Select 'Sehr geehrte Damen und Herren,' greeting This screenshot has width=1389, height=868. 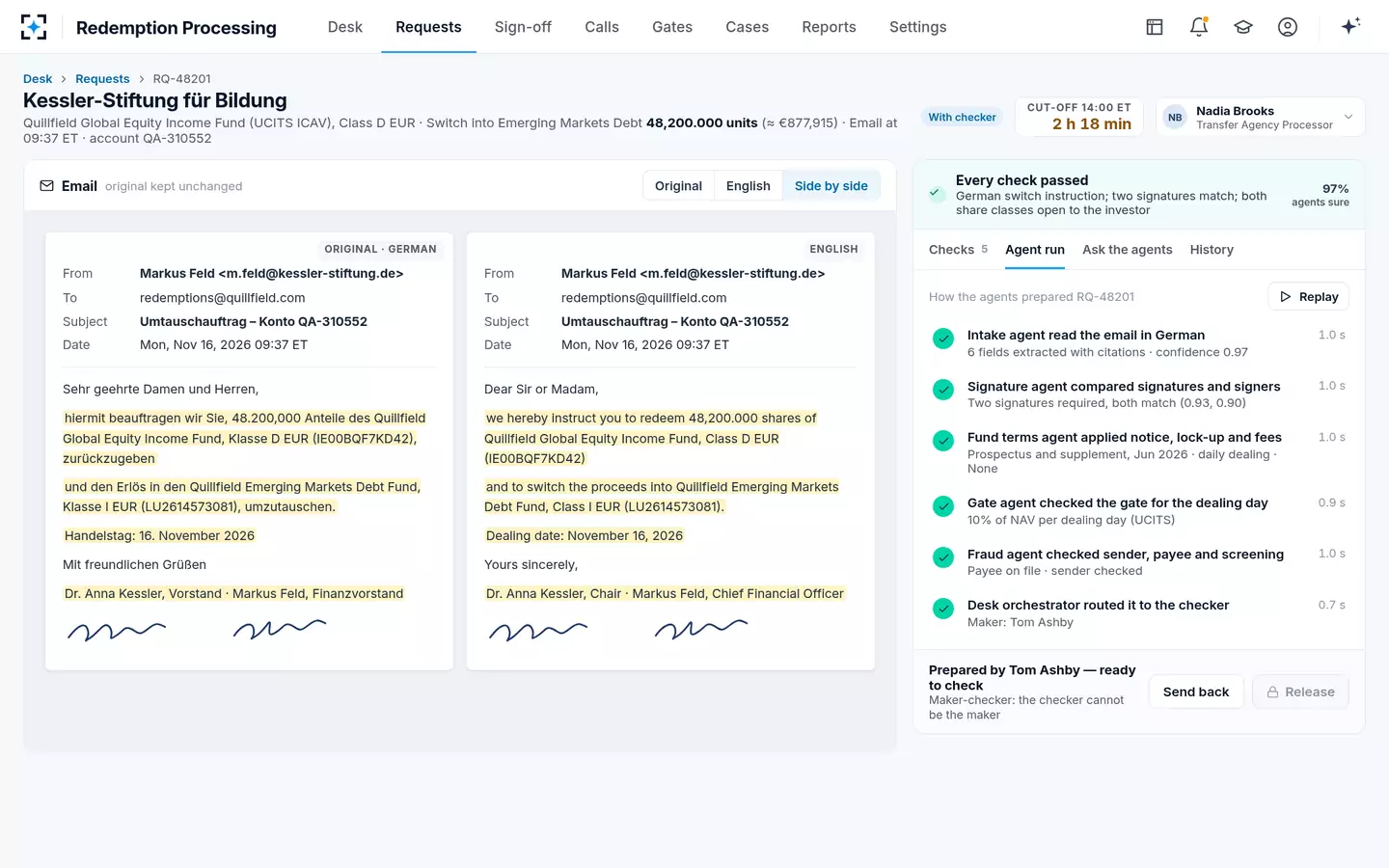pyautogui.click(x=160, y=390)
